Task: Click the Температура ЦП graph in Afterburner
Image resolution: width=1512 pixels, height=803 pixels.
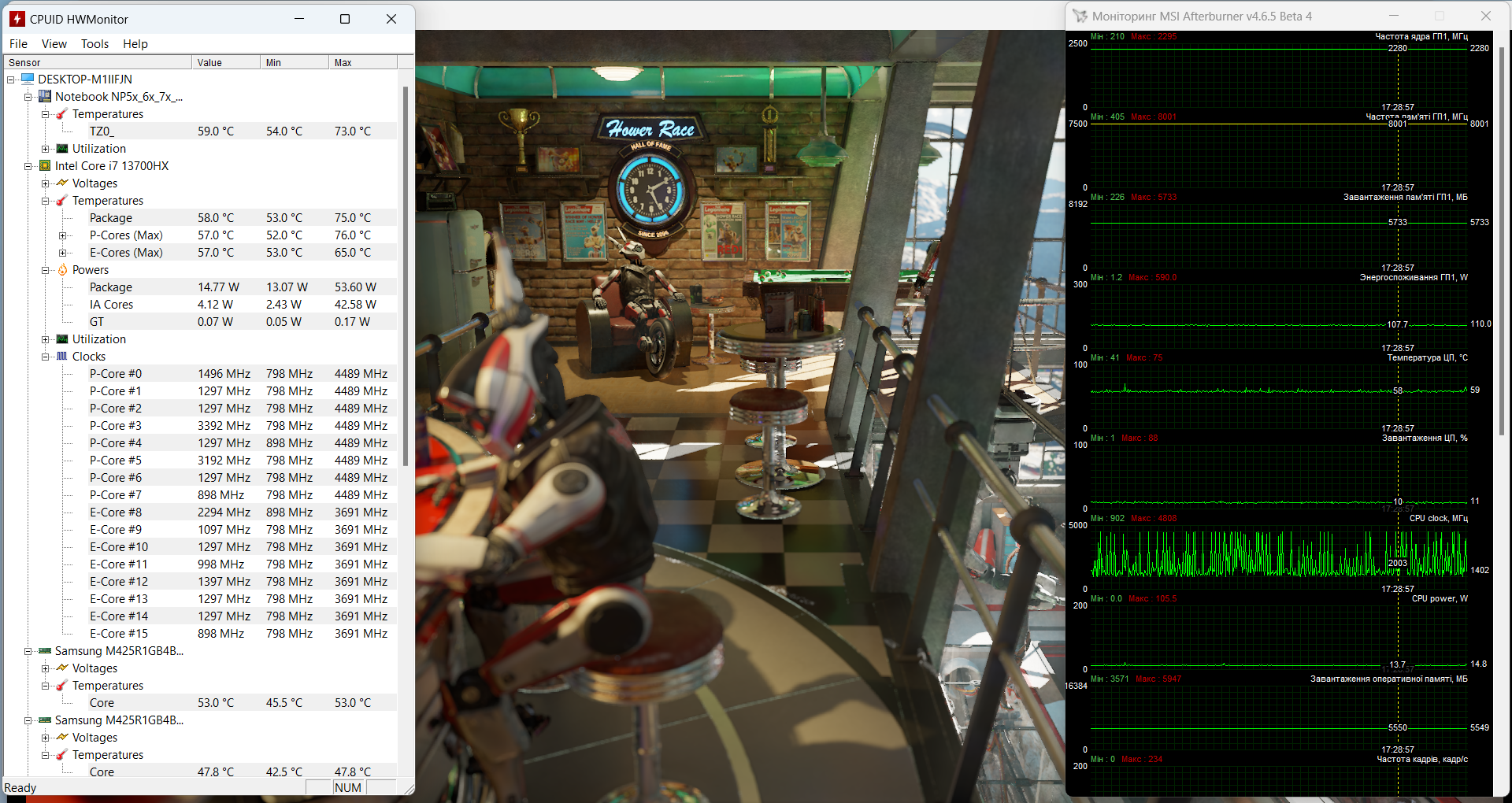Action: pyautogui.click(x=1279, y=396)
